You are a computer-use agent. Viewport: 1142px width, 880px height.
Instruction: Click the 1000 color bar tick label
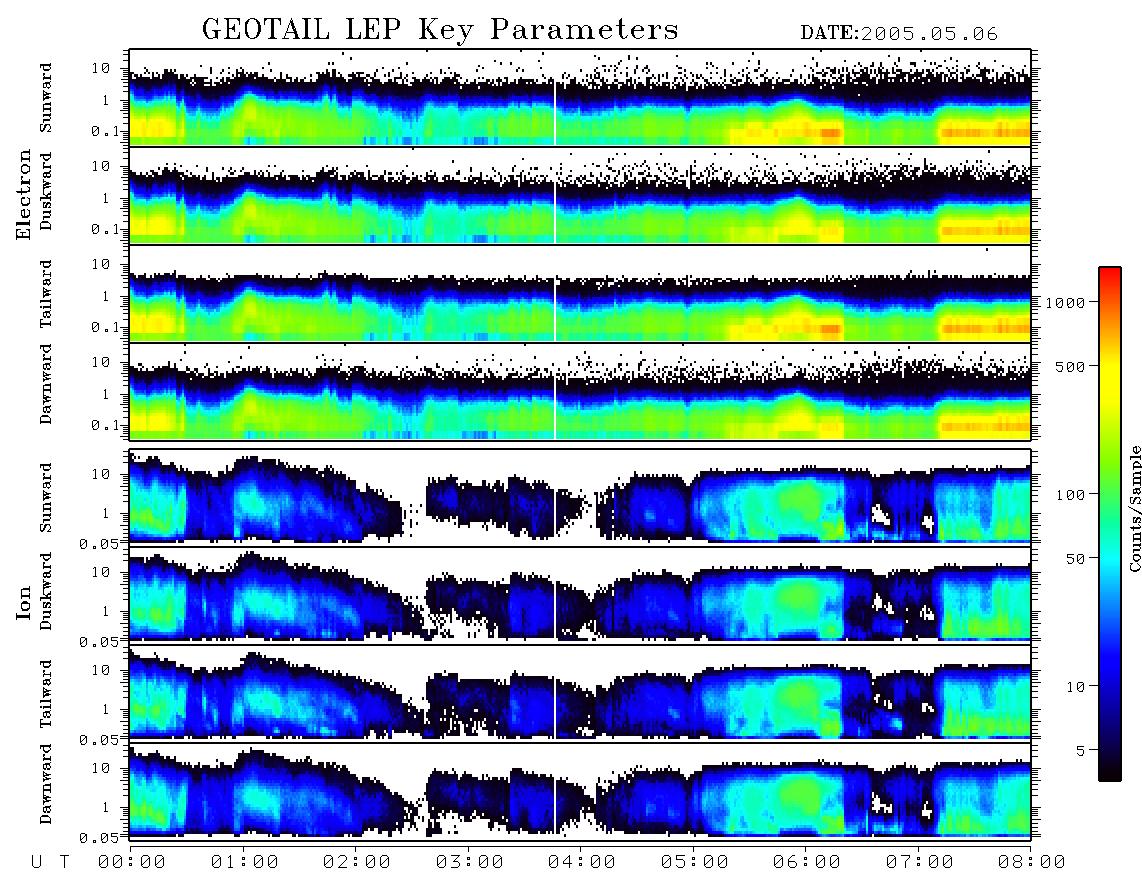click(x=1066, y=302)
